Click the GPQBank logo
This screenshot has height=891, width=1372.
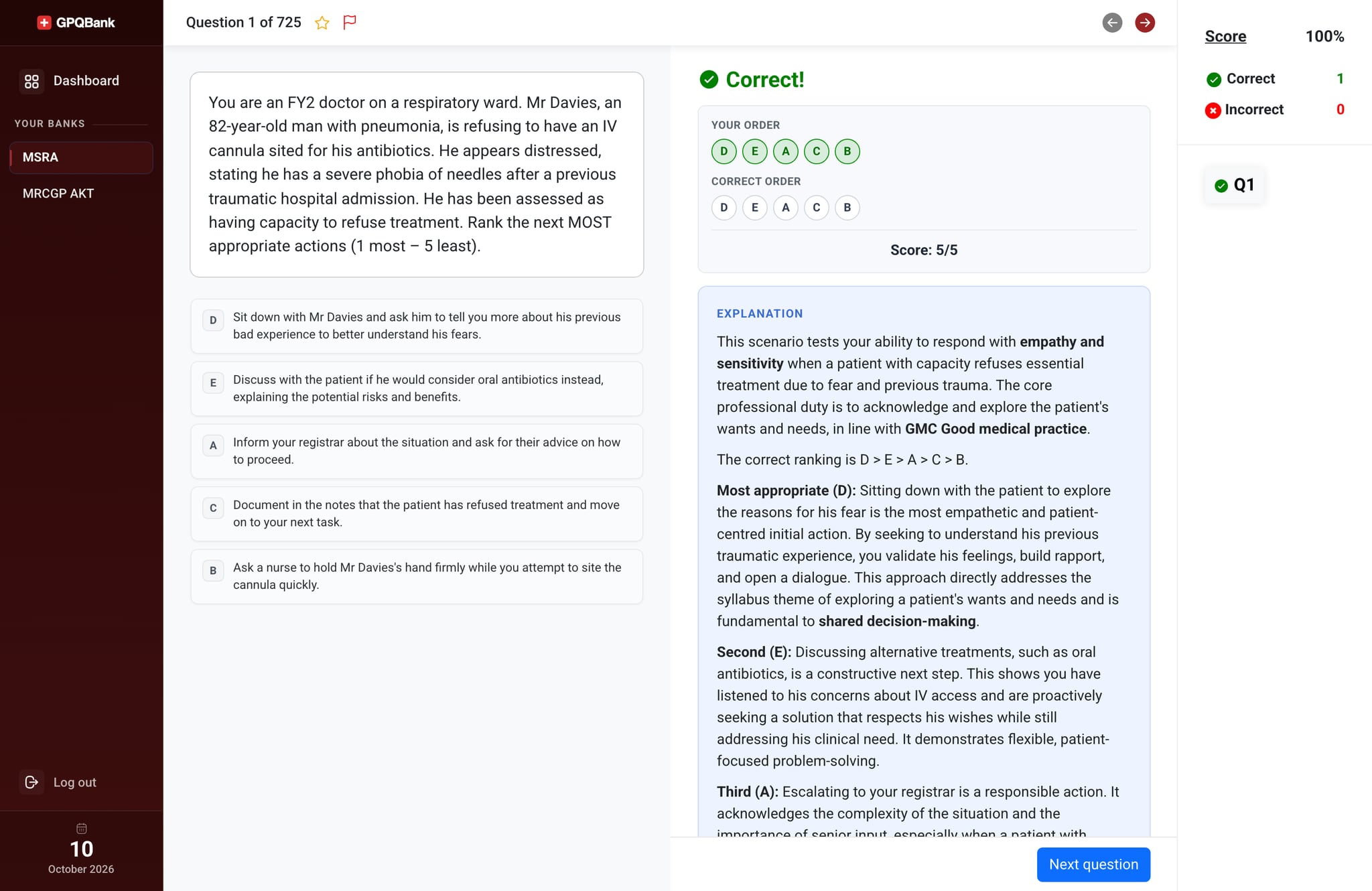[x=76, y=23]
